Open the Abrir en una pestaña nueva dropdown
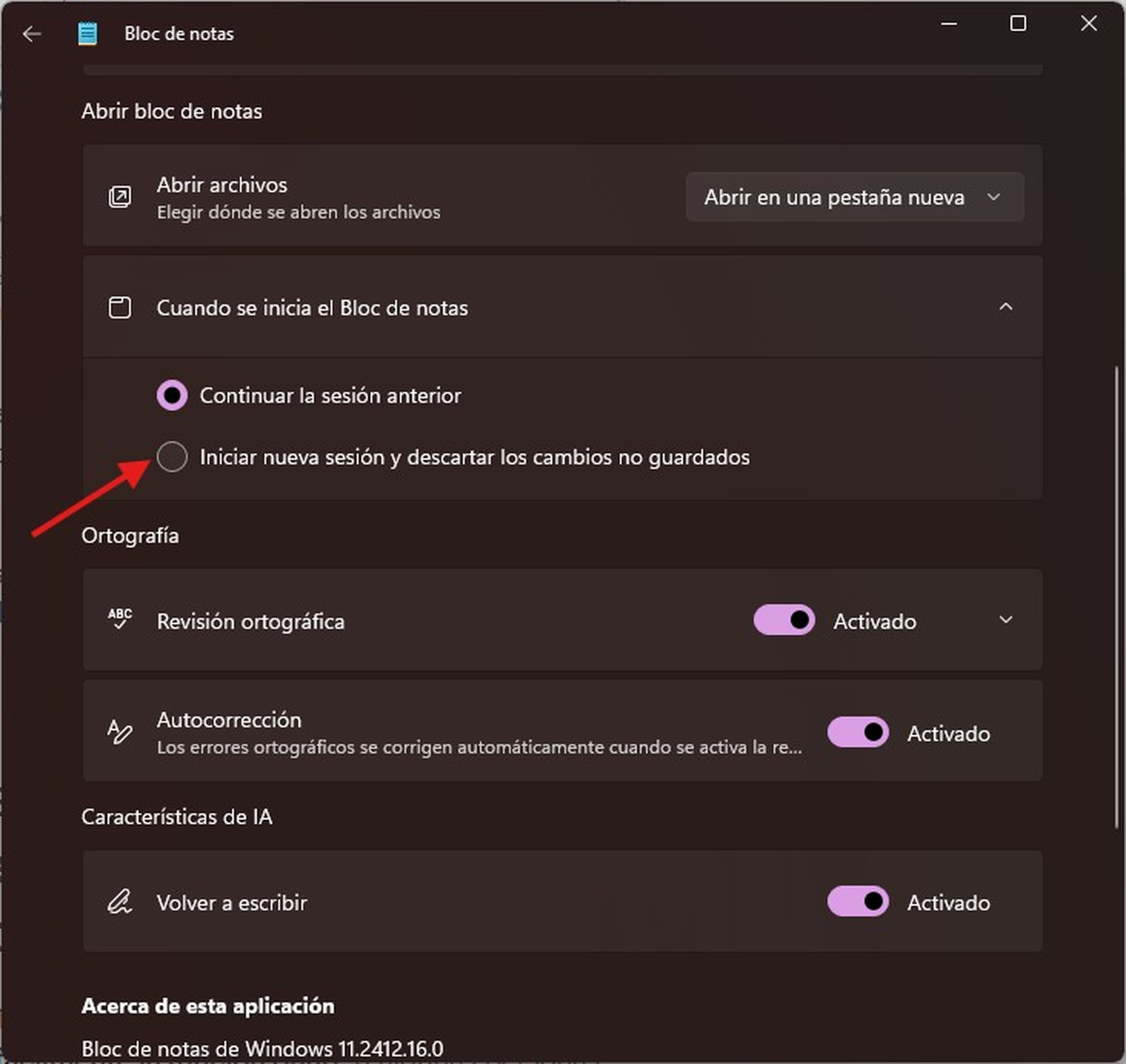 855,197
